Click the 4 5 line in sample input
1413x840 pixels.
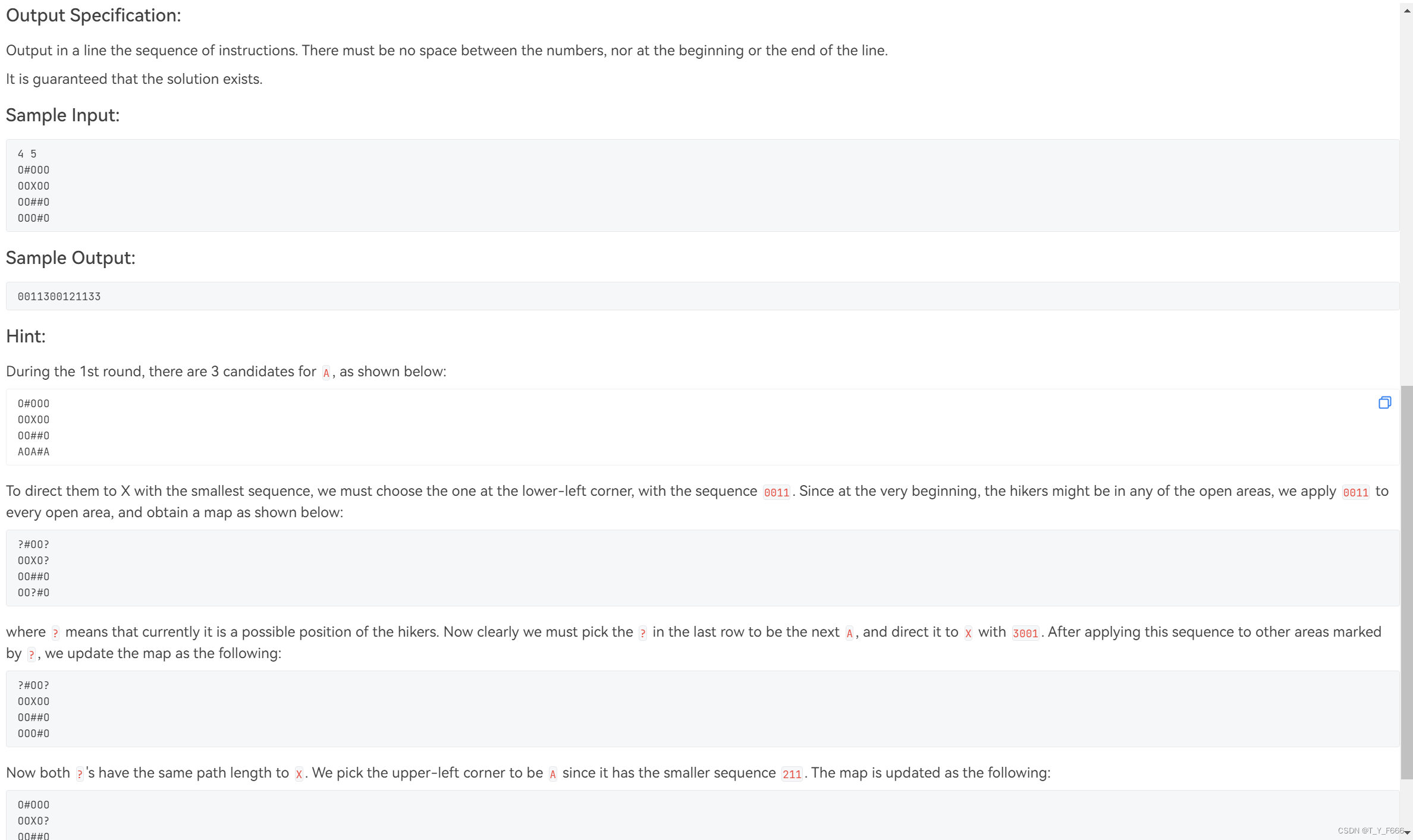click(x=27, y=154)
